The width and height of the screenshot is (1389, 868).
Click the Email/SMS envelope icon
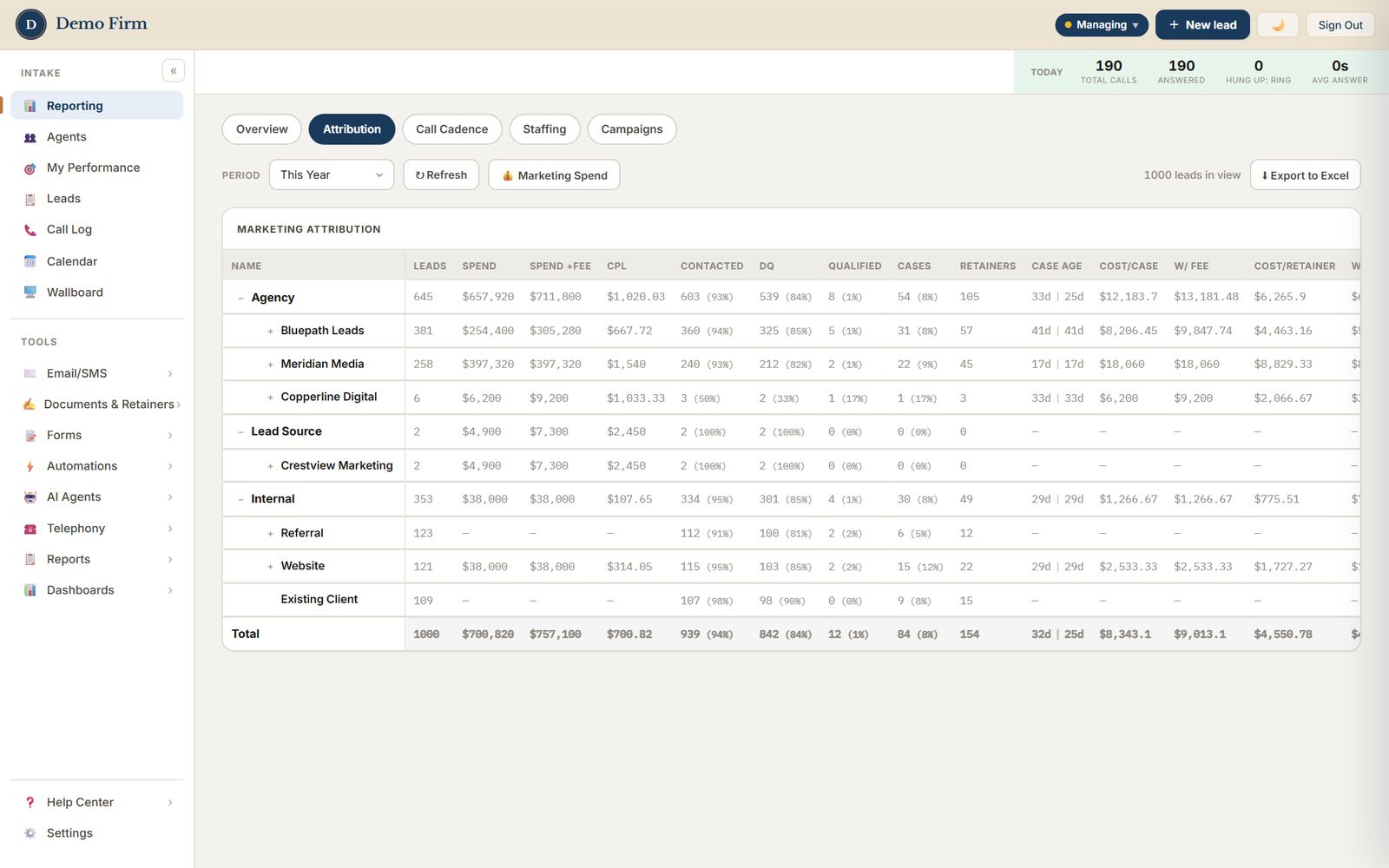tap(30, 373)
